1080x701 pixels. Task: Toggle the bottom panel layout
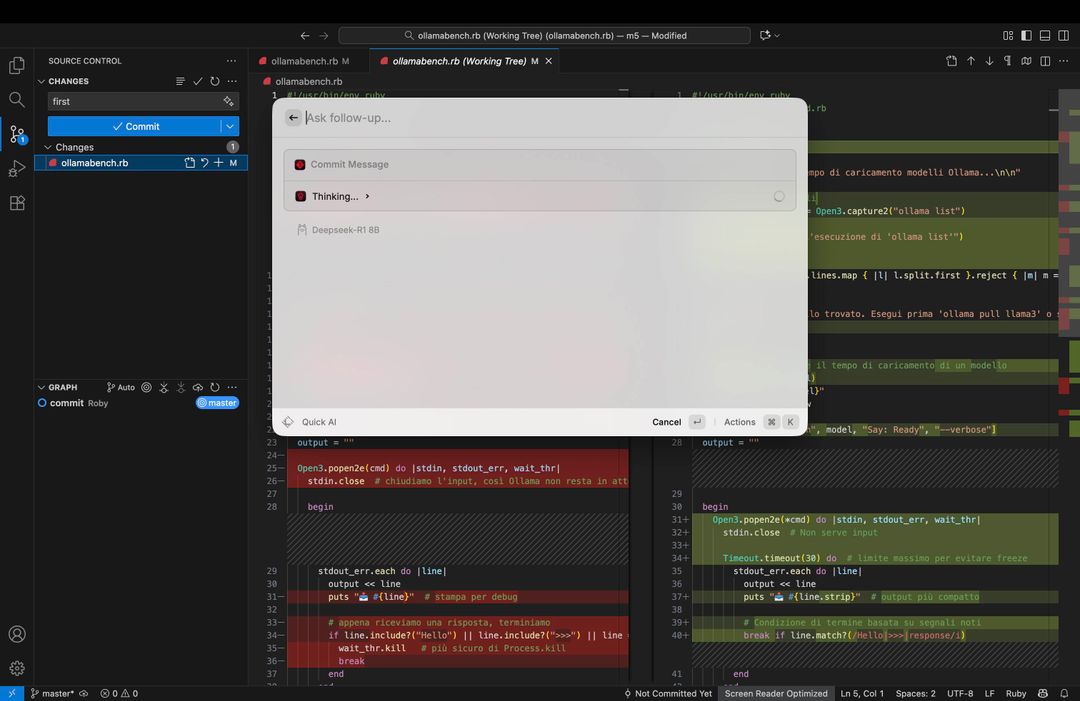1045,35
